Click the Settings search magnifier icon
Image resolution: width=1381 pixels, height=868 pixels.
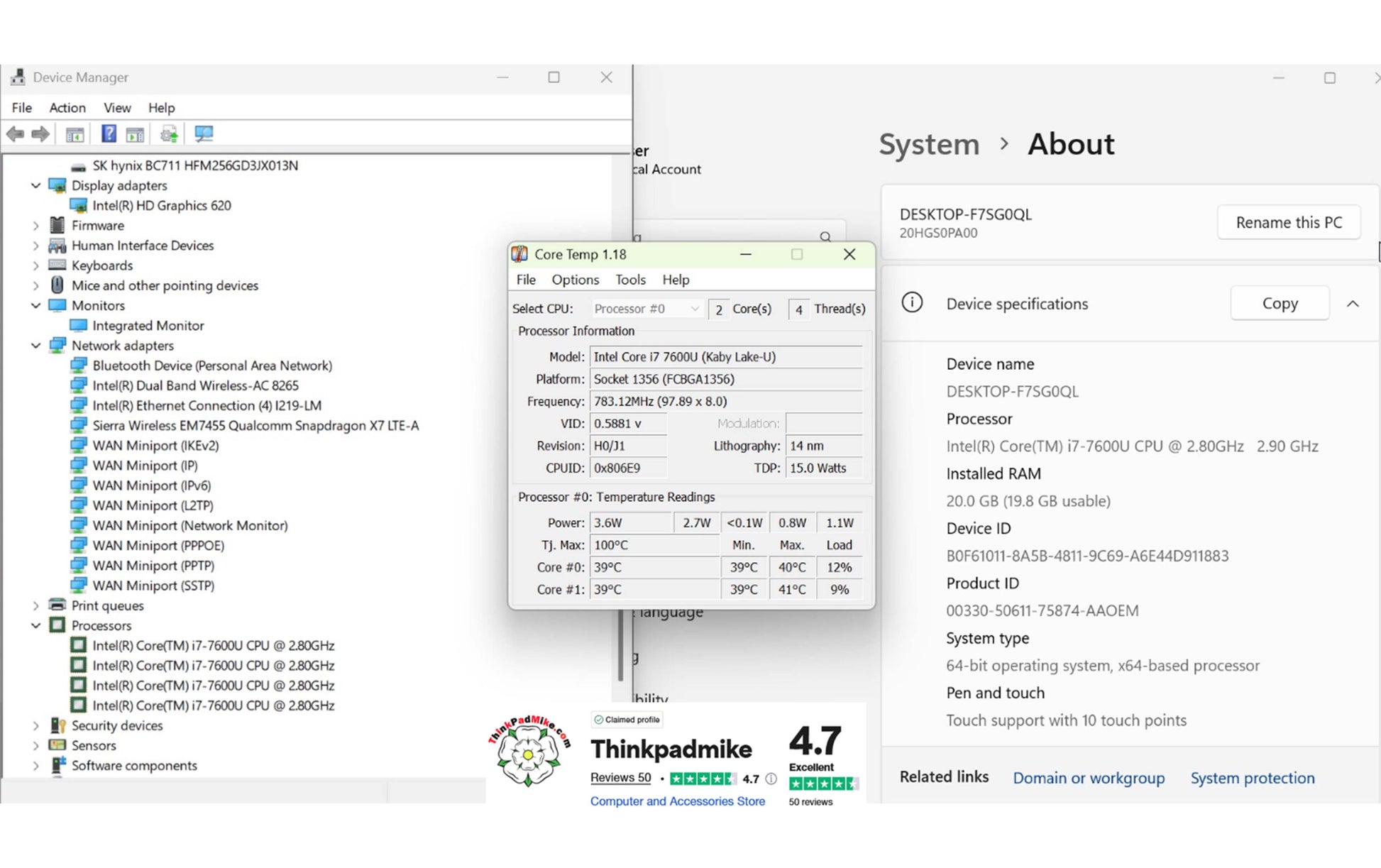click(825, 236)
